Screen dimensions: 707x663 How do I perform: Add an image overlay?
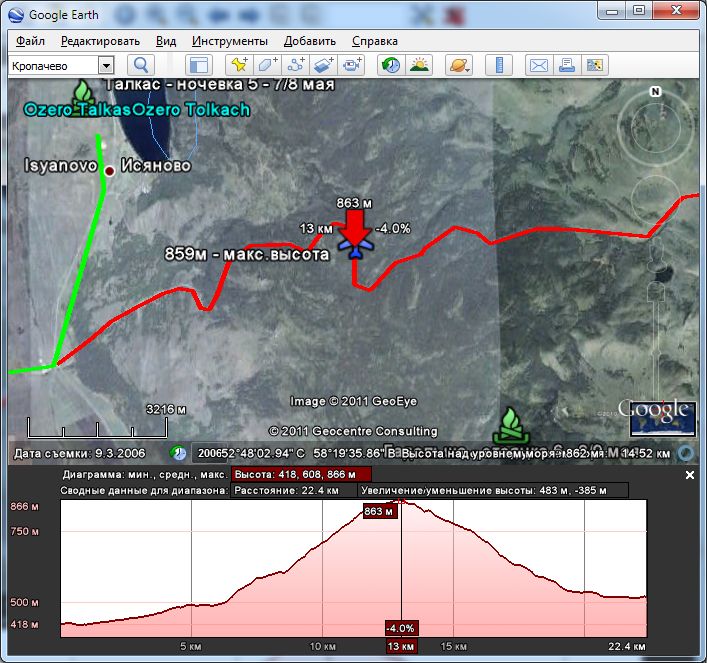324,65
